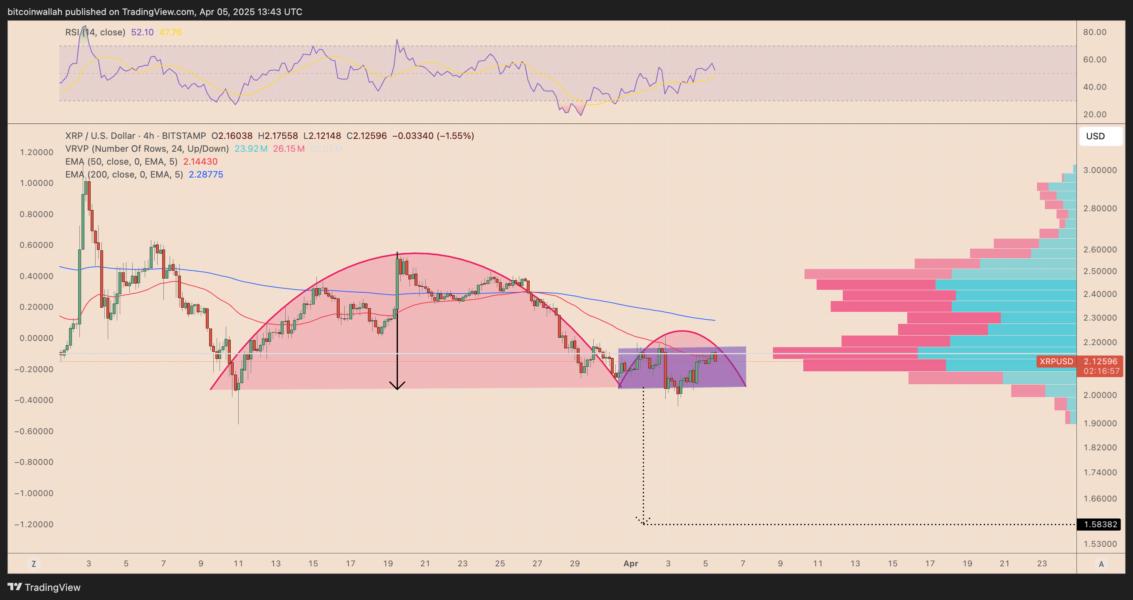Click the red 02:16:57 candle countdown label

(x=1101, y=371)
